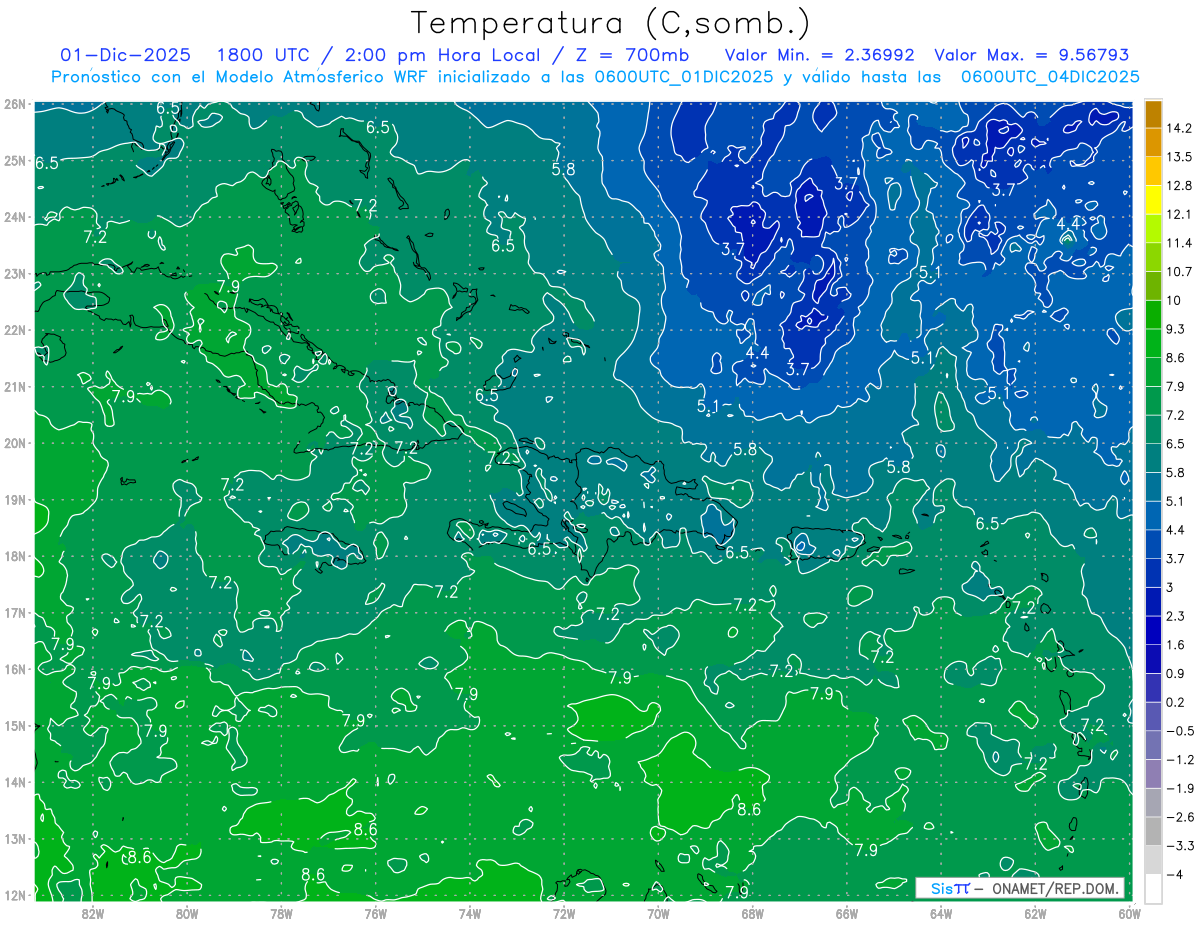Click the -1.9 value on the color scale
Image resolution: width=1200 pixels, height=927 pixels.
coord(1179,788)
